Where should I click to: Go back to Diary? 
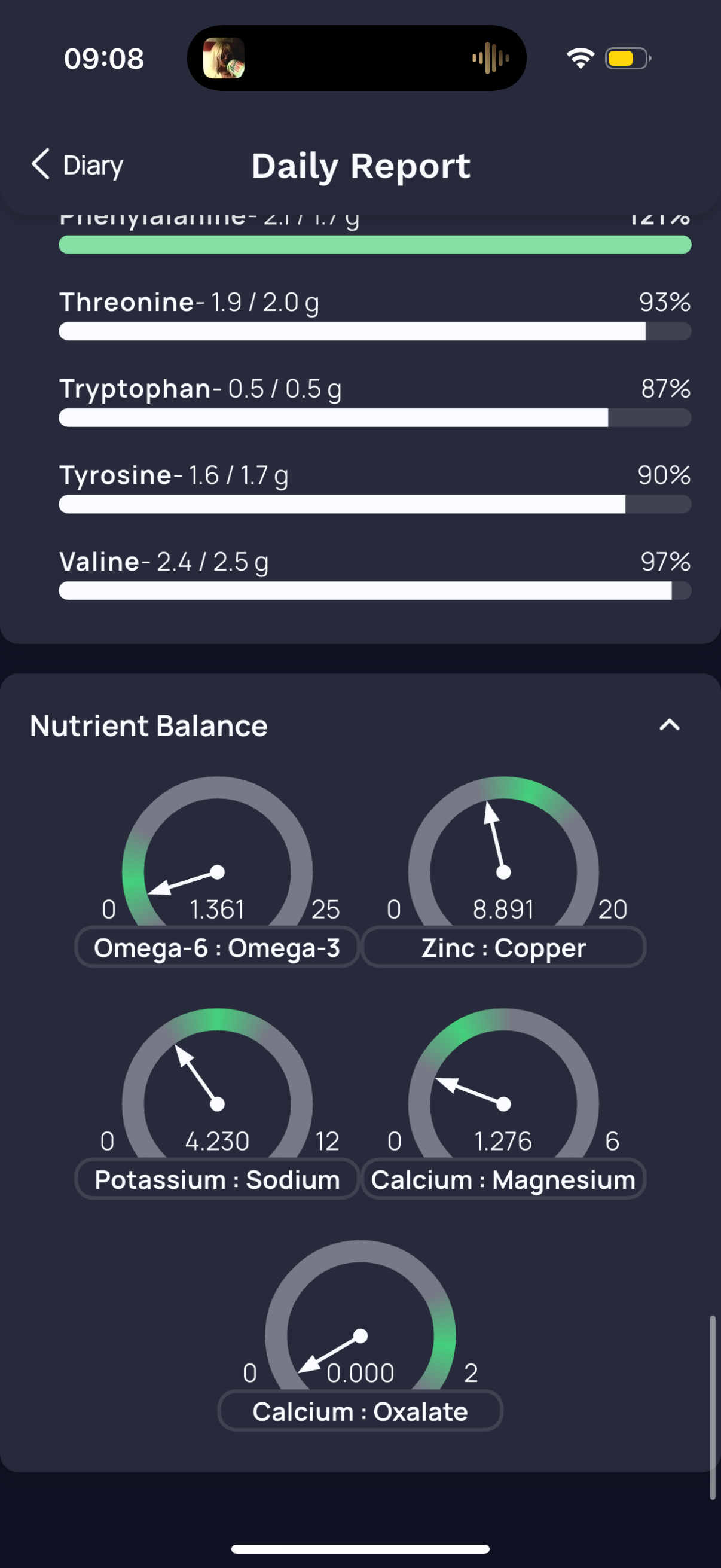tap(77, 165)
